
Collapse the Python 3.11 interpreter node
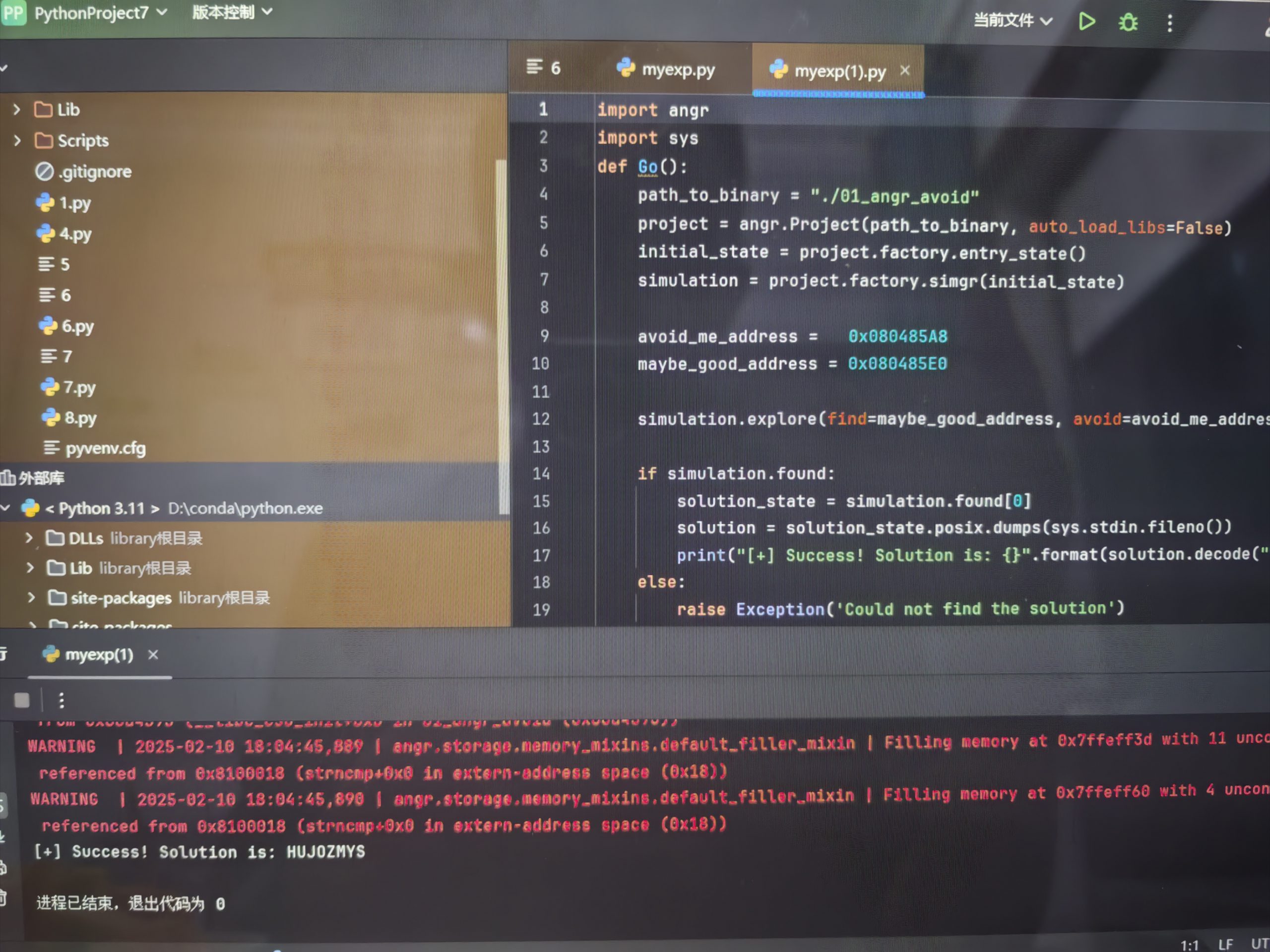coord(6,508)
